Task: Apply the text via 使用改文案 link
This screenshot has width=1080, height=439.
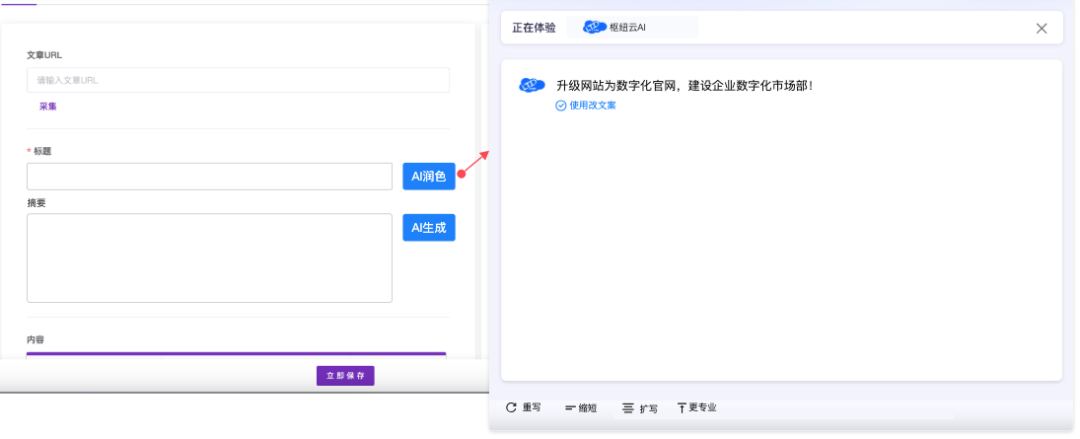Action: (x=592, y=105)
